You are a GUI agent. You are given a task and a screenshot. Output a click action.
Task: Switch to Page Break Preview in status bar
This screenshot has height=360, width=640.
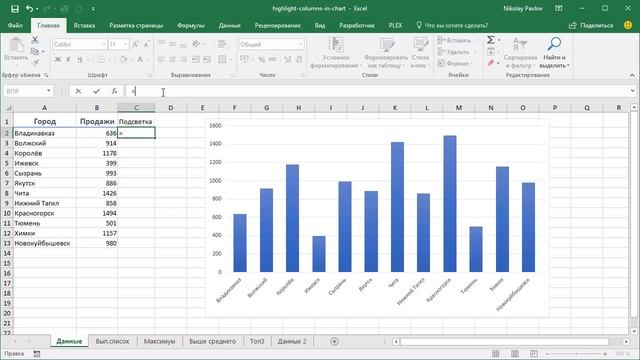pyautogui.click(x=533, y=353)
